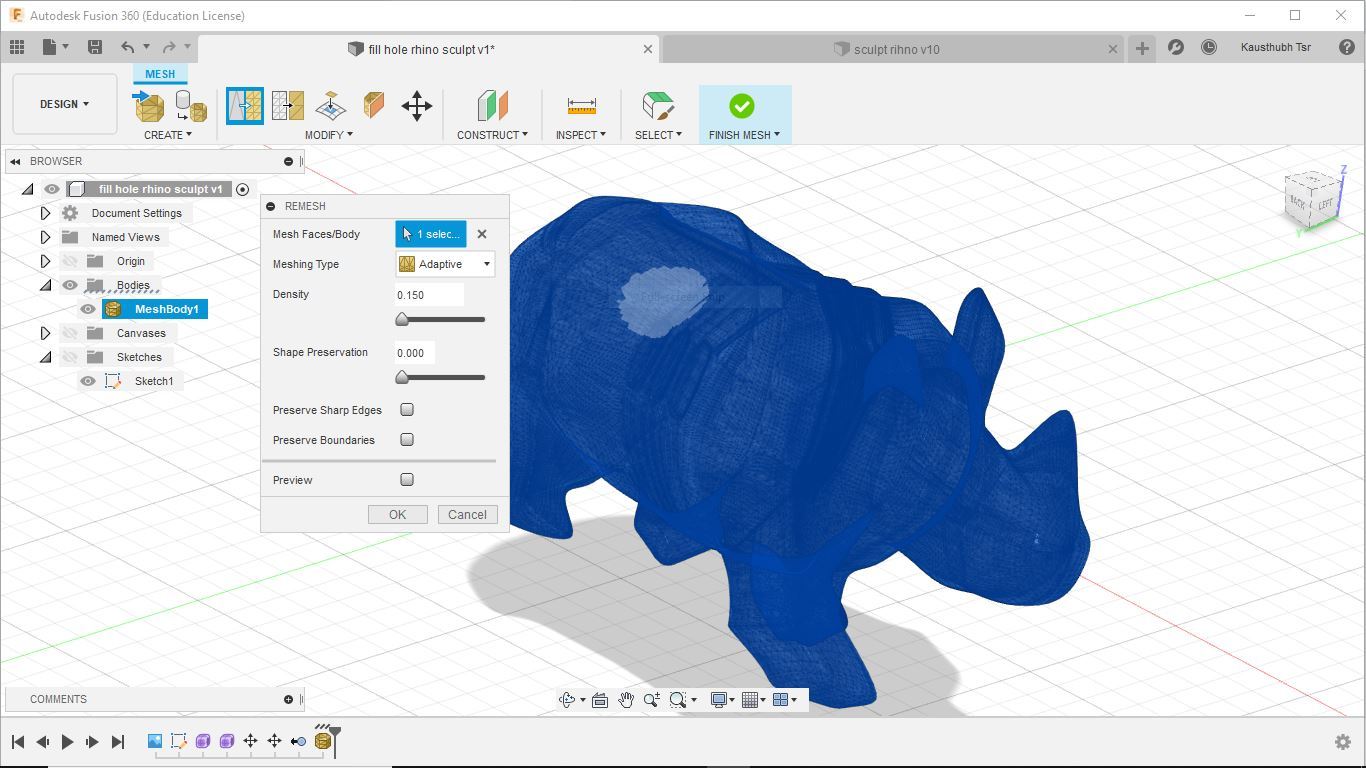Open the DESIGN workspace dropdown
1366x768 pixels.
[65, 104]
